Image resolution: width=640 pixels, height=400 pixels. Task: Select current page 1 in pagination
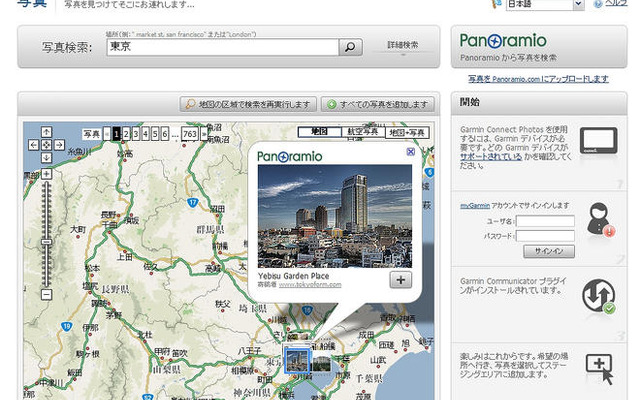pyautogui.click(x=116, y=134)
